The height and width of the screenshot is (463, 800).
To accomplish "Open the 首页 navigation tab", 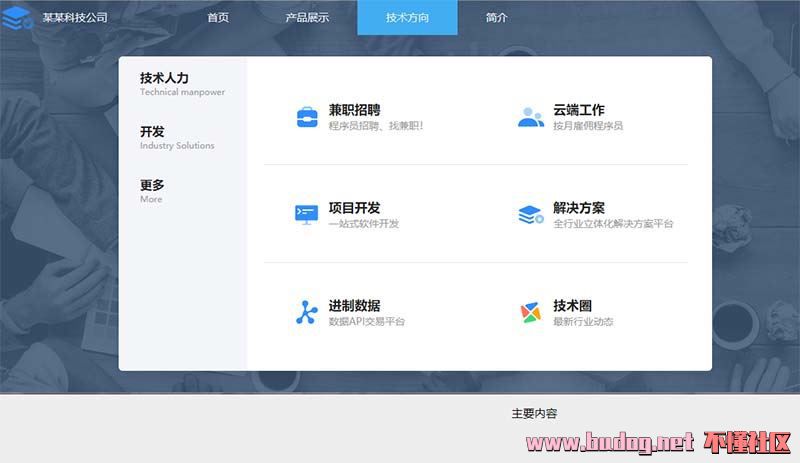I will coord(218,18).
